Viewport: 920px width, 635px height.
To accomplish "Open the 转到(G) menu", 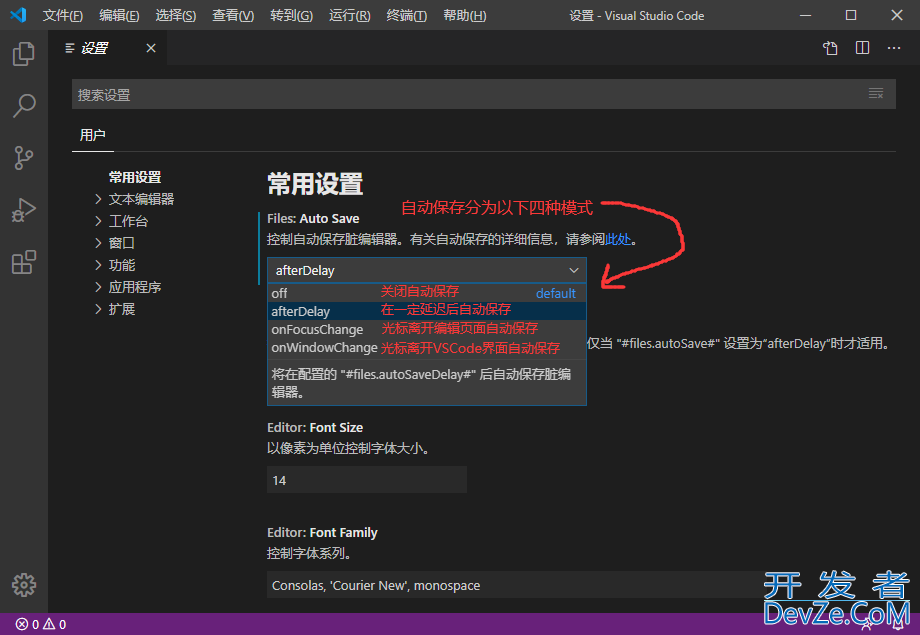I will 291,15.
